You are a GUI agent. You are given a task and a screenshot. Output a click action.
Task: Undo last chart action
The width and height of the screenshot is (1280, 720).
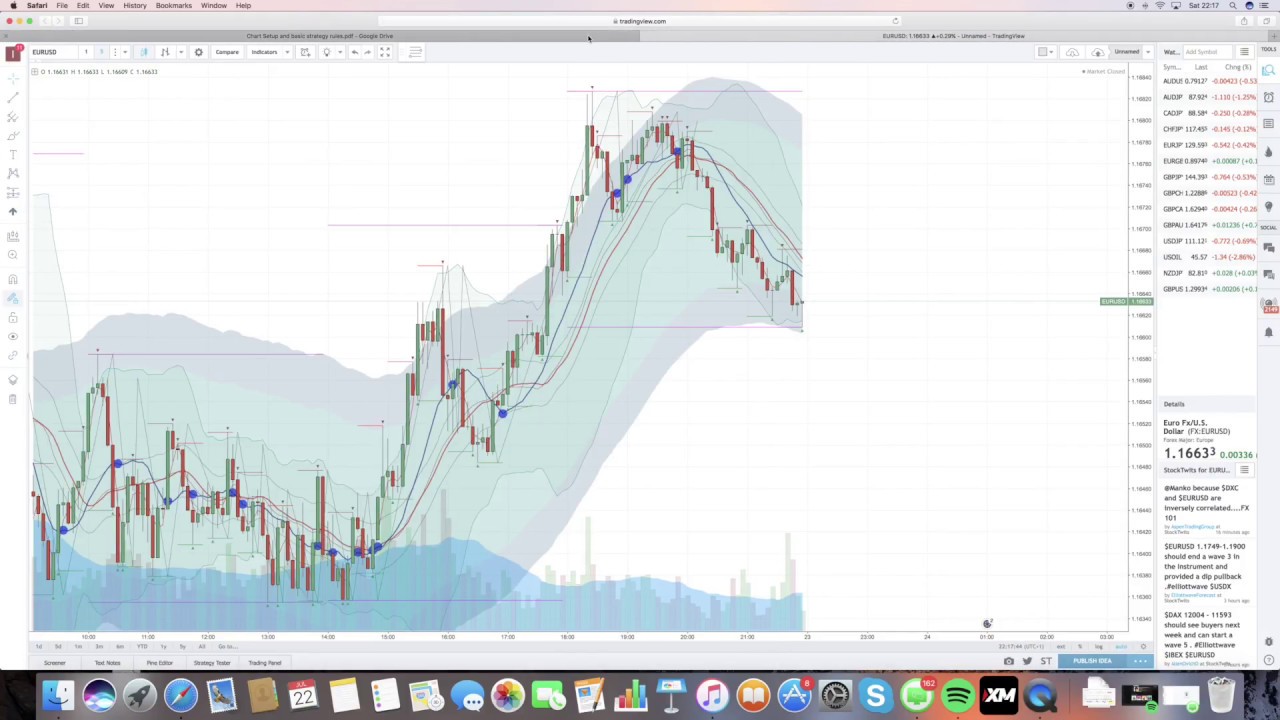(x=354, y=52)
